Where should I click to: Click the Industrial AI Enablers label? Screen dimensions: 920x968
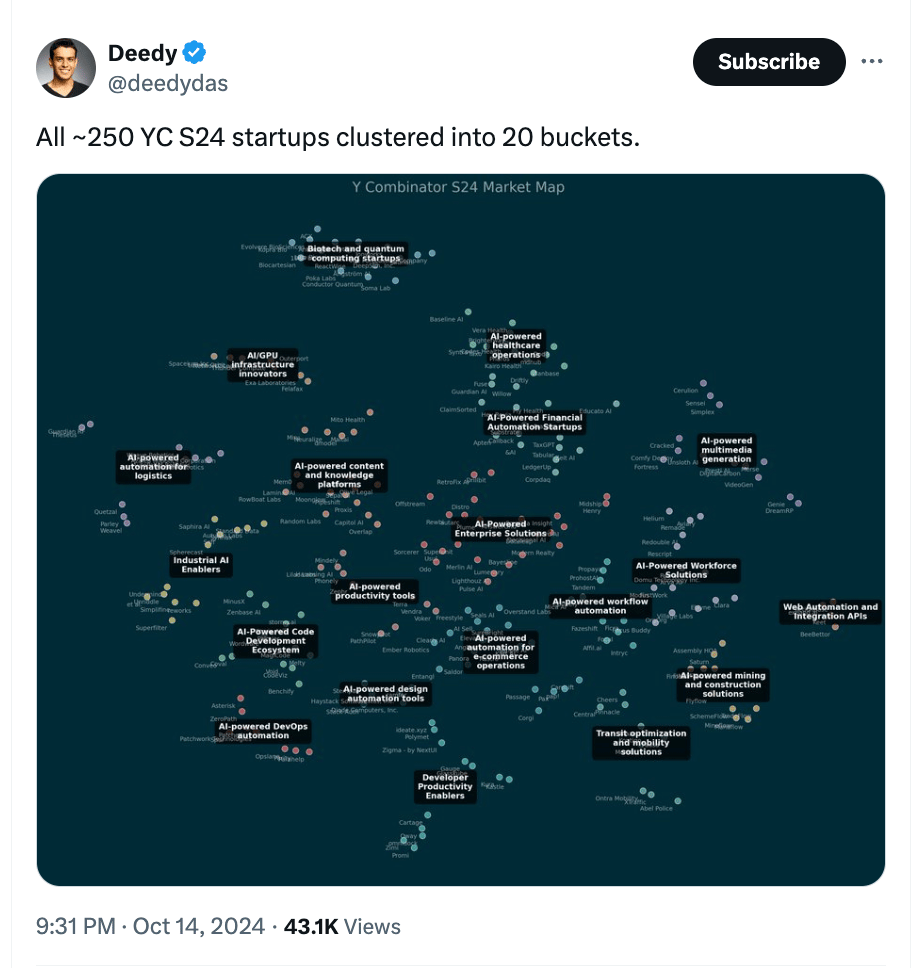[x=201, y=565]
